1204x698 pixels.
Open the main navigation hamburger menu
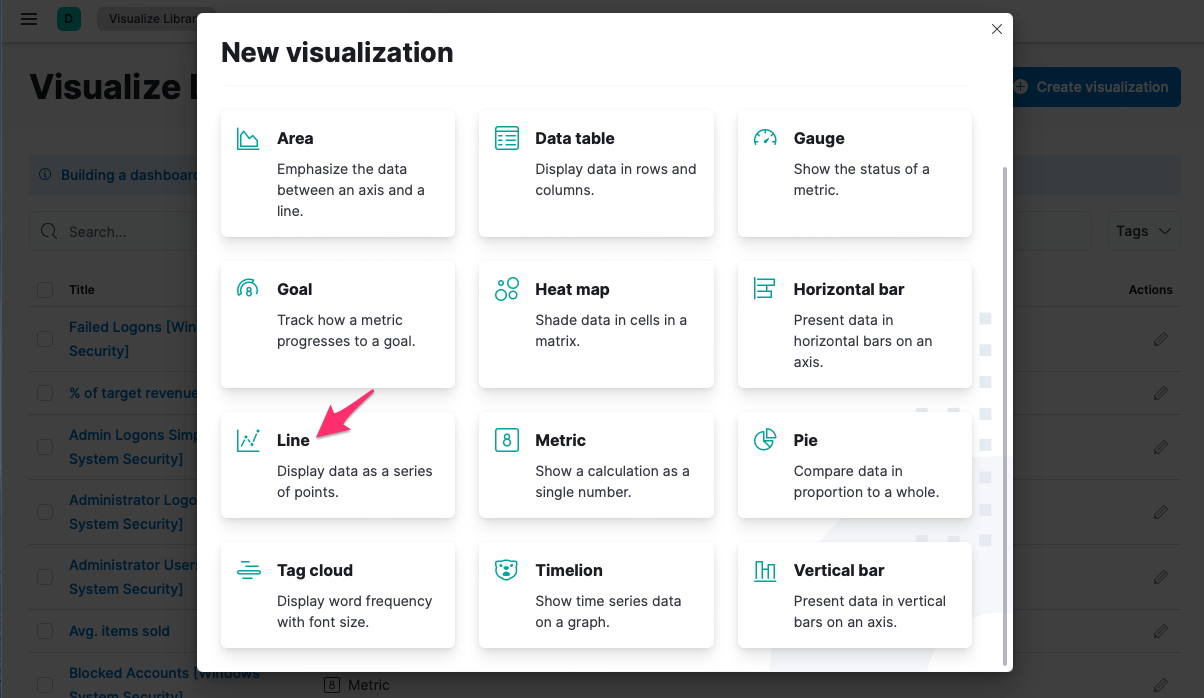pos(28,18)
